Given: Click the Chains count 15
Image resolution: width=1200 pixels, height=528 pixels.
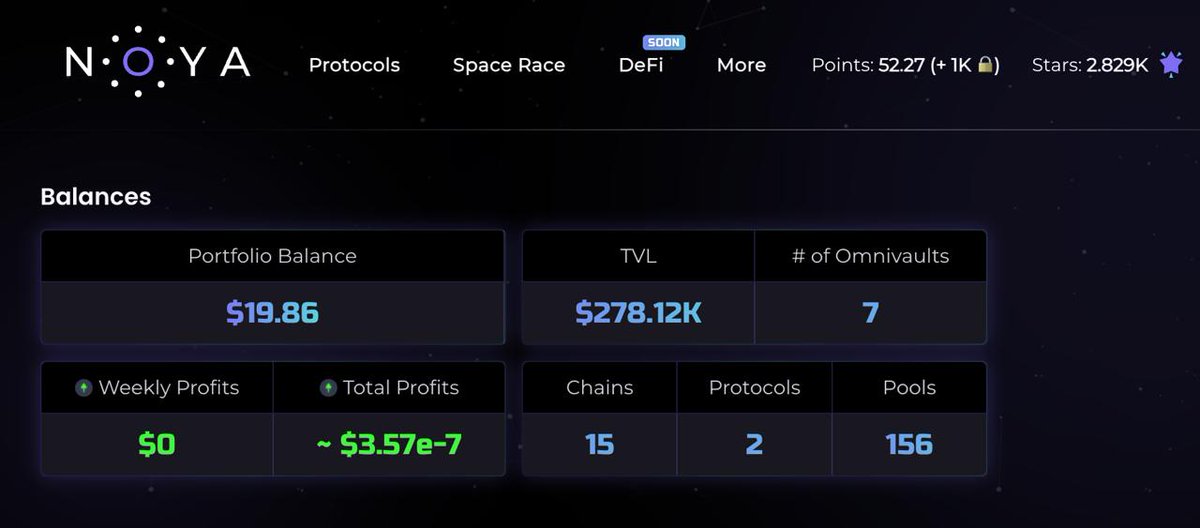Looking at the screenshot, I should [x=599, y=444].
